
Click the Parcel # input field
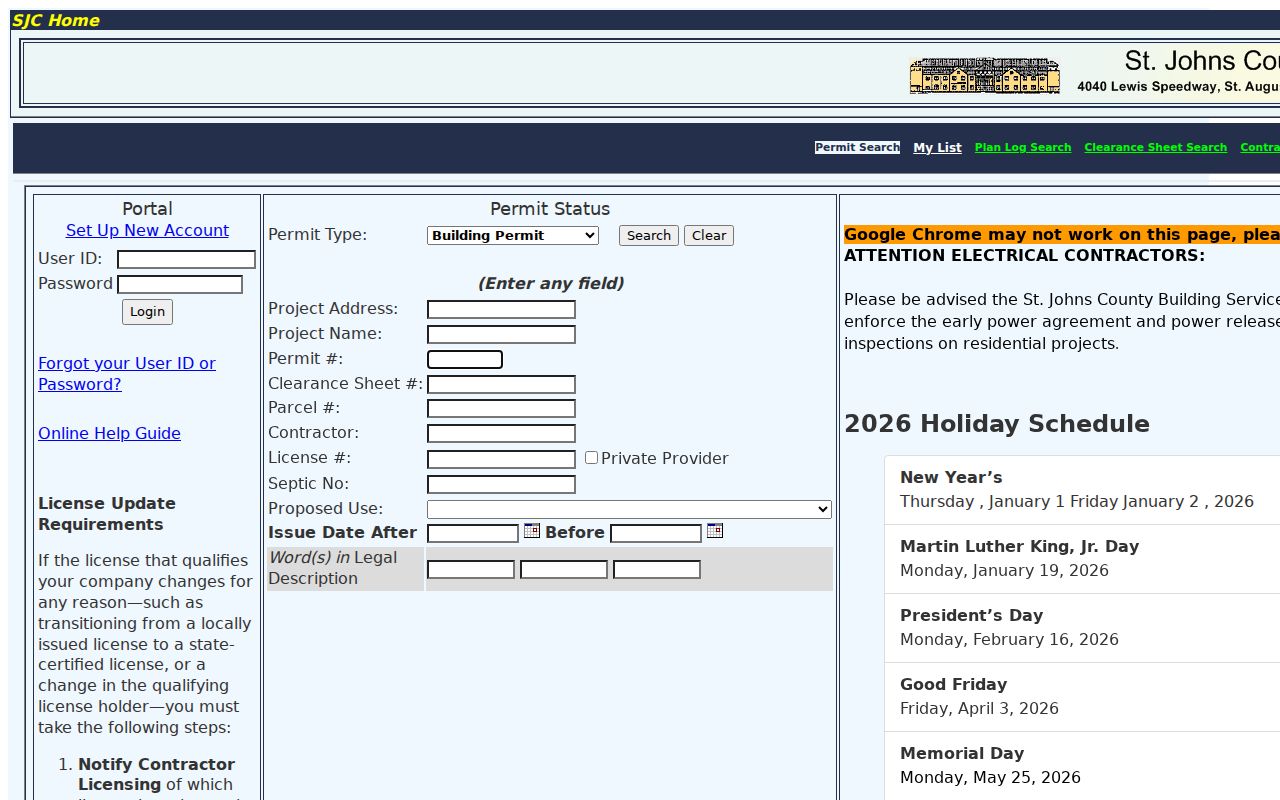501,408
